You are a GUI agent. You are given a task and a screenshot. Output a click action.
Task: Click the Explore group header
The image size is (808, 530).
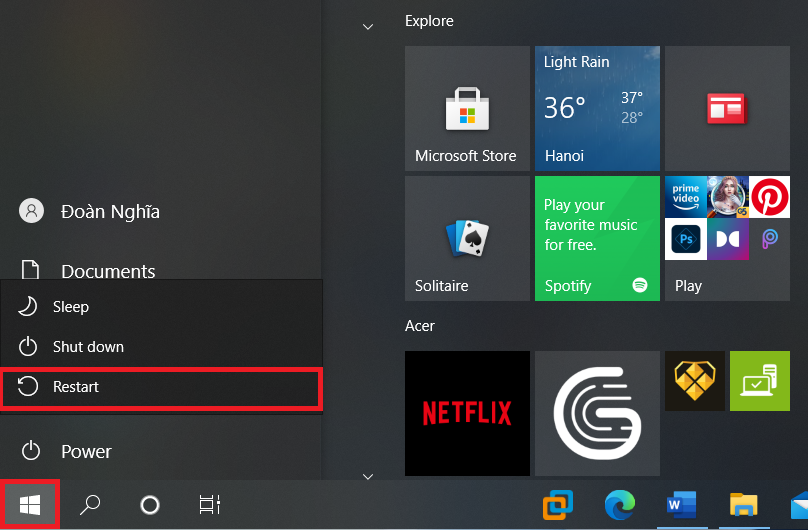(x=429, y=21)
